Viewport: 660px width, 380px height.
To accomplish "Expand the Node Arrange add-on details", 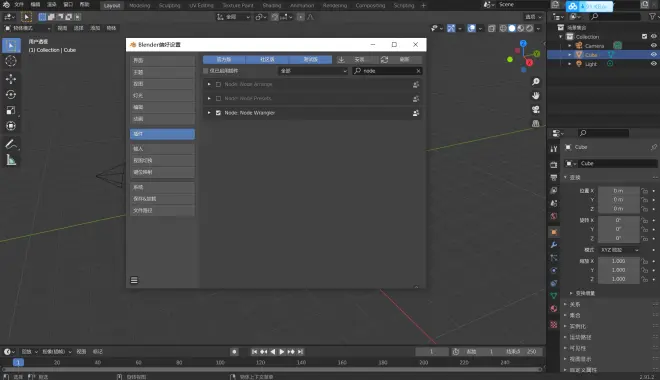I will 209,84.
